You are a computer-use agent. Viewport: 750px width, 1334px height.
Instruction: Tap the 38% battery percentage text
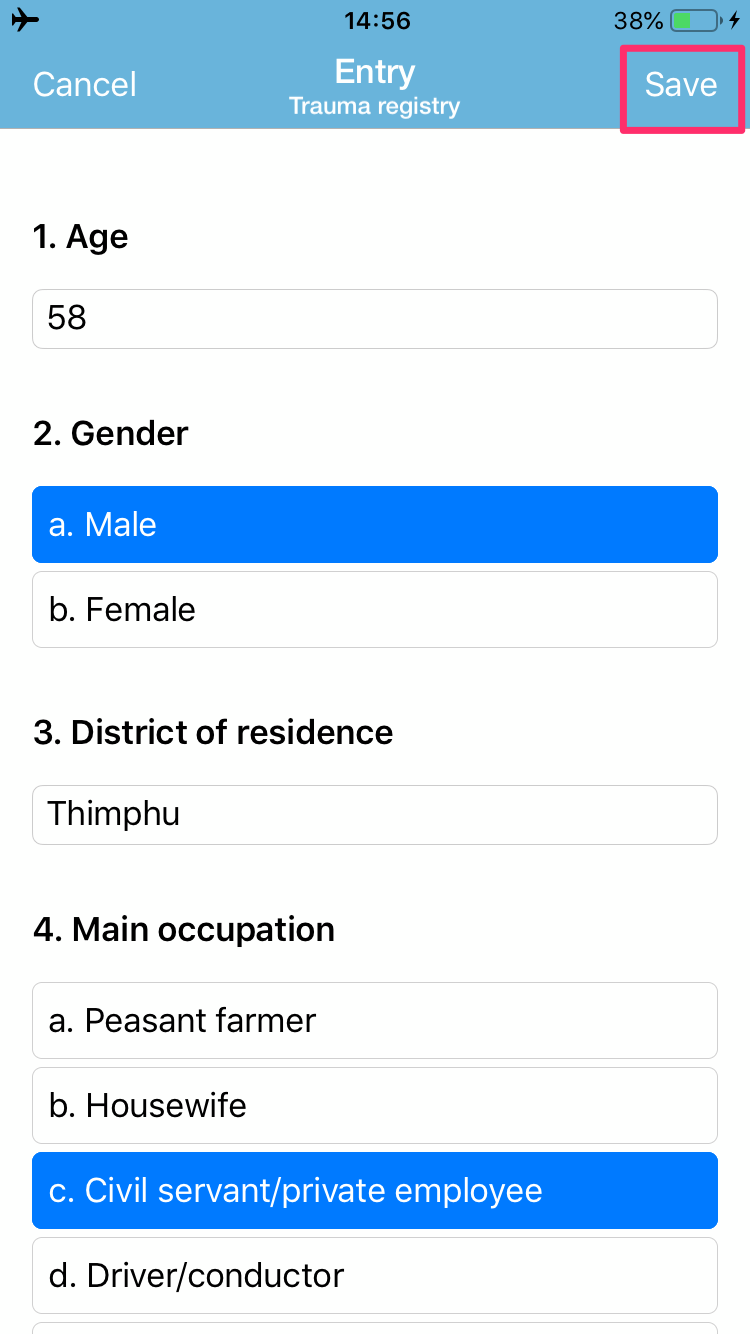[x=639, y=19]
